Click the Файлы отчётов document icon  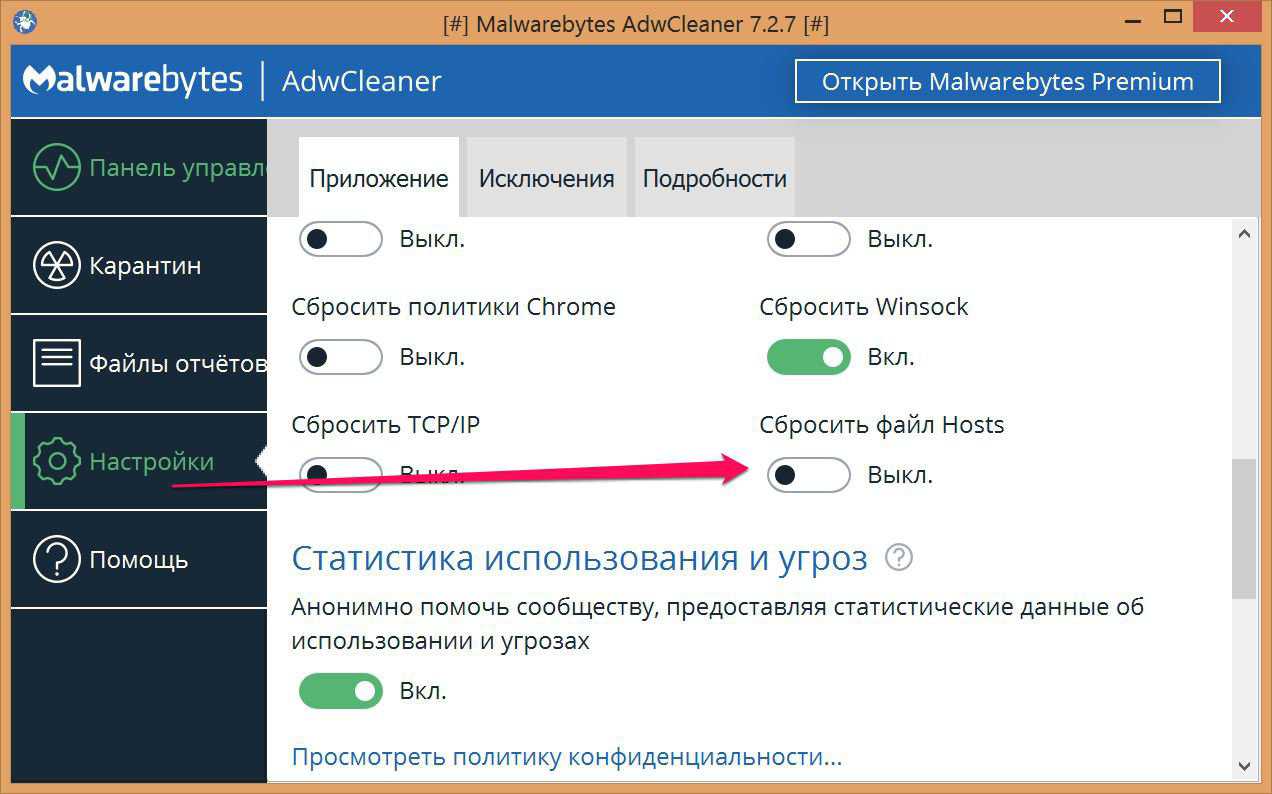coord(55,363)
